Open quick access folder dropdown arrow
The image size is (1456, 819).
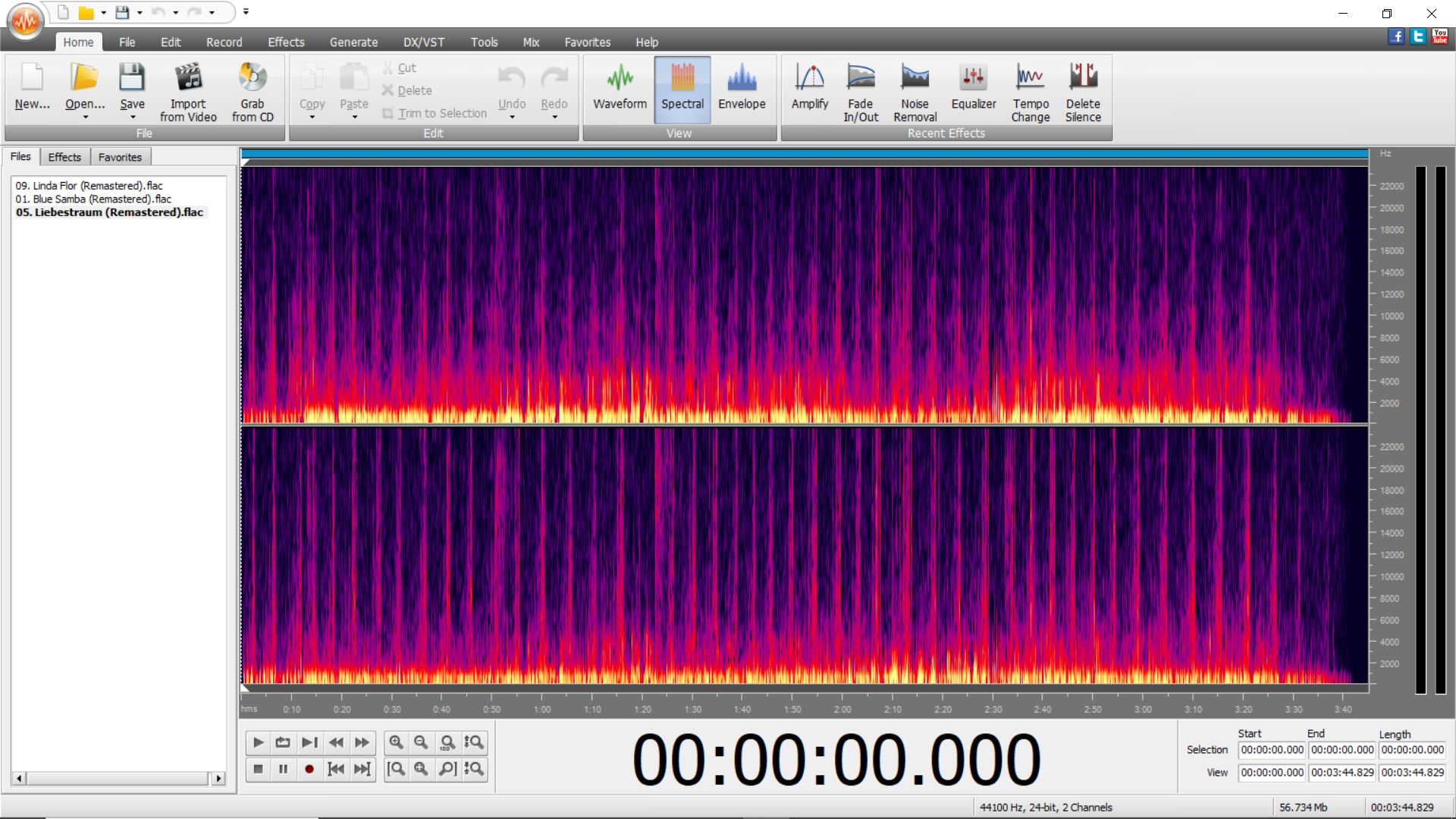pyautogui.click(x=103, y=13)
